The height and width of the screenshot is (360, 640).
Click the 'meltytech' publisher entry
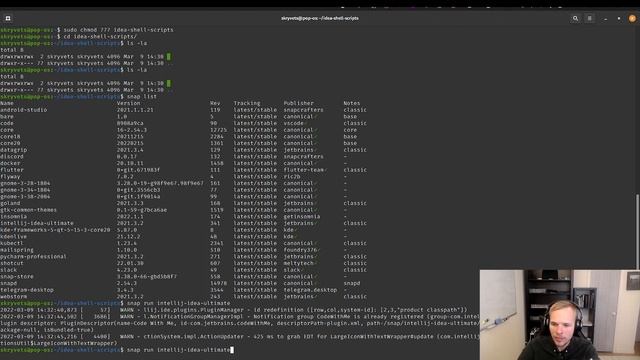(299, 263)
